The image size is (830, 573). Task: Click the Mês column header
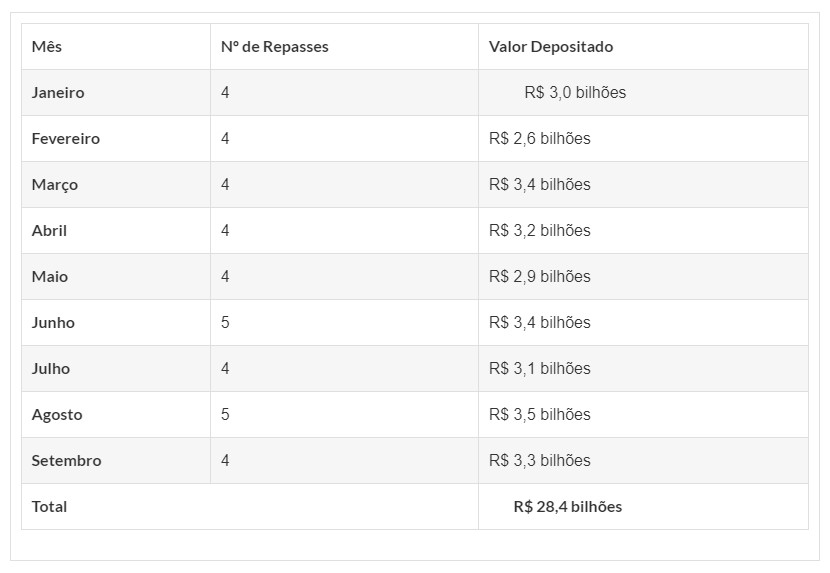47,47
